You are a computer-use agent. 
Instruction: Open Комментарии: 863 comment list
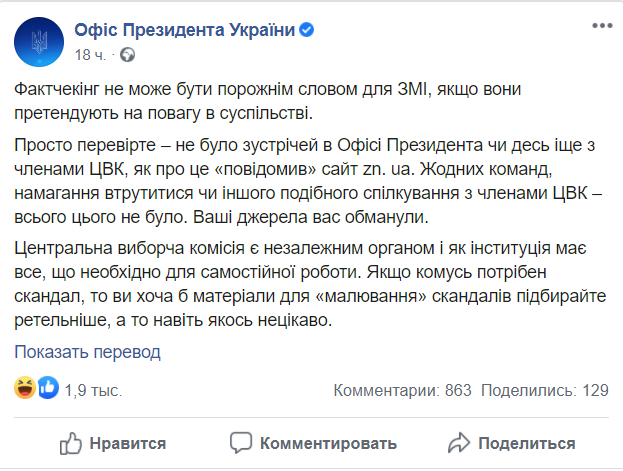click(402, 390)
